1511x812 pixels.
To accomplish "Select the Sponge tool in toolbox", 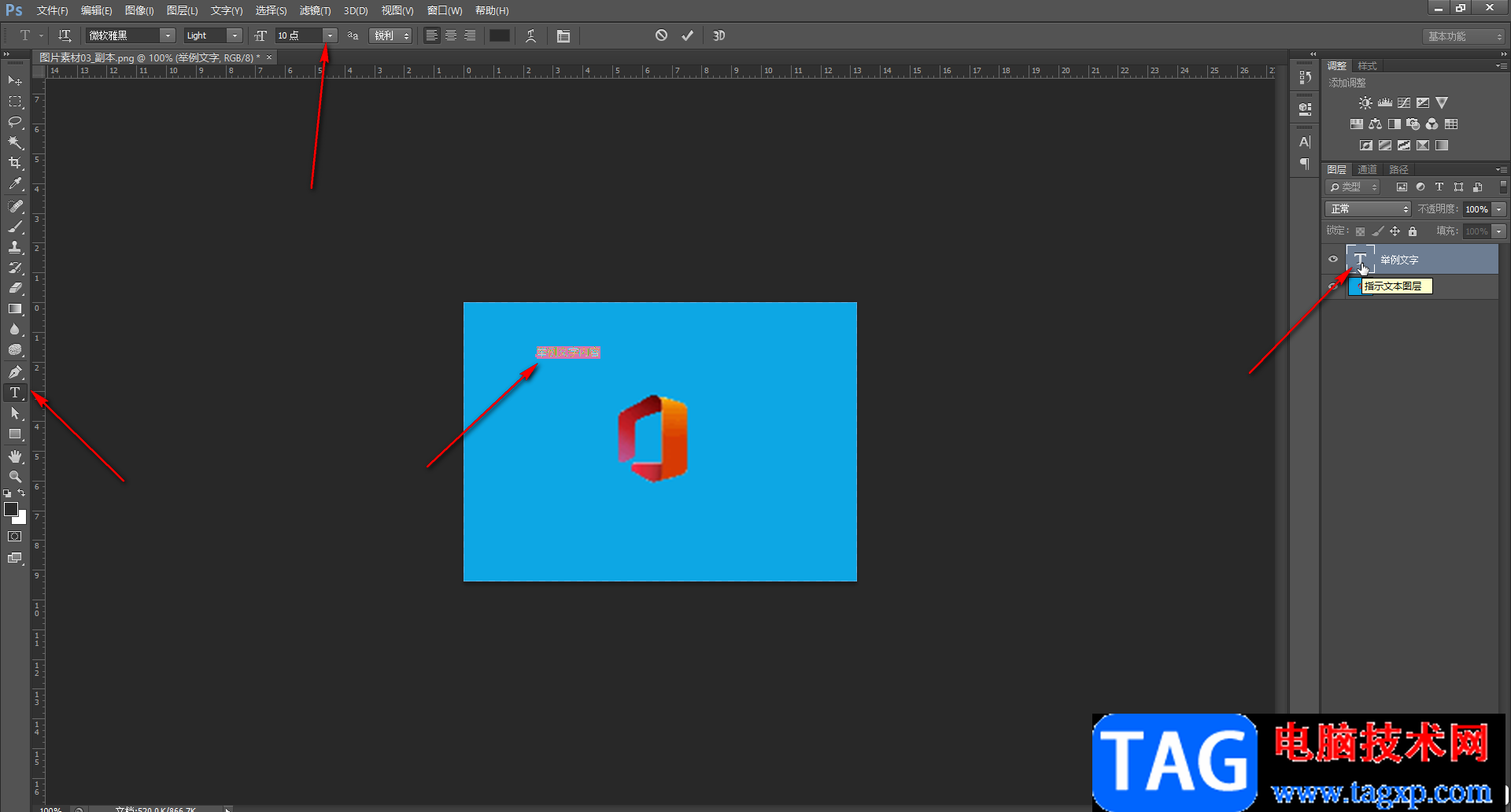I will [x=15, y=350].
